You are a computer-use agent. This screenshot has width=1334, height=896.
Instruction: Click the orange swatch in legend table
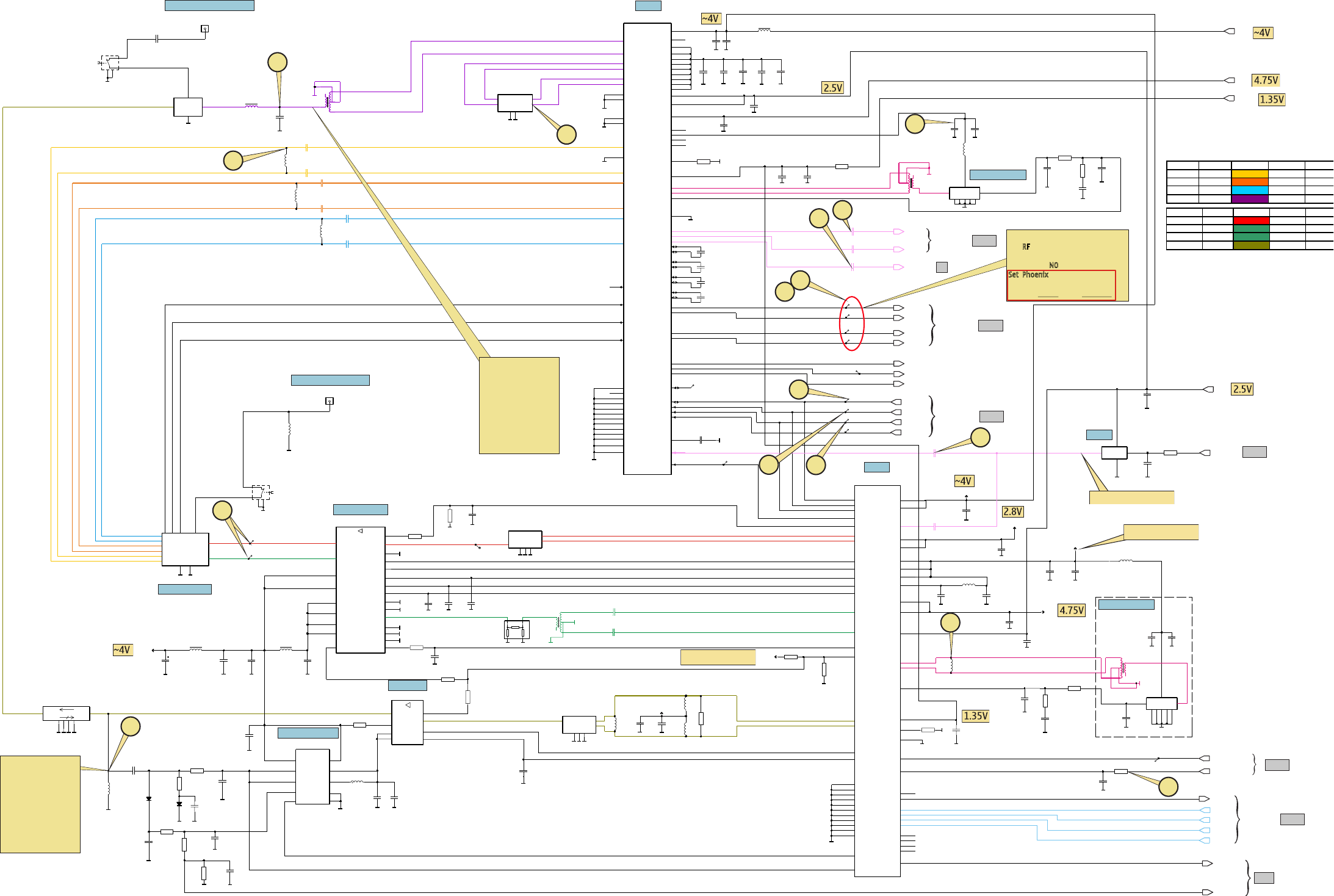point(1249,182)
